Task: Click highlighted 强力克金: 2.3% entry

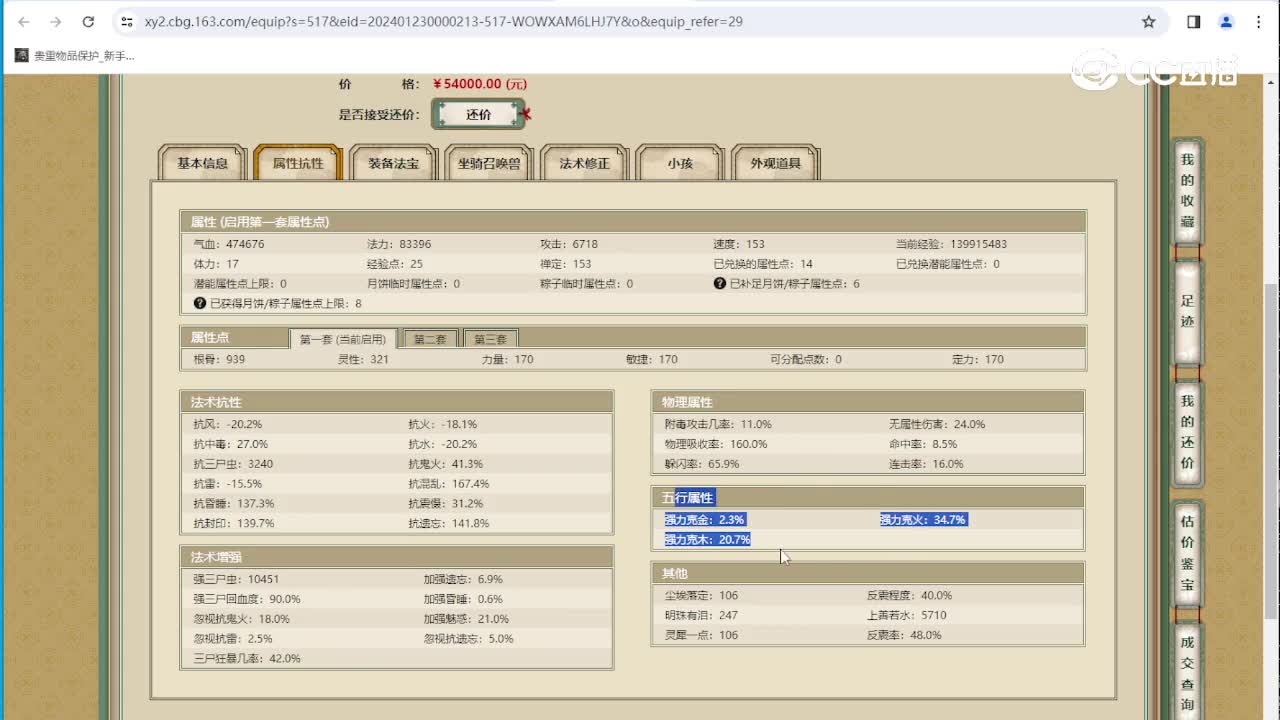Action: click(x=705, y=520)
